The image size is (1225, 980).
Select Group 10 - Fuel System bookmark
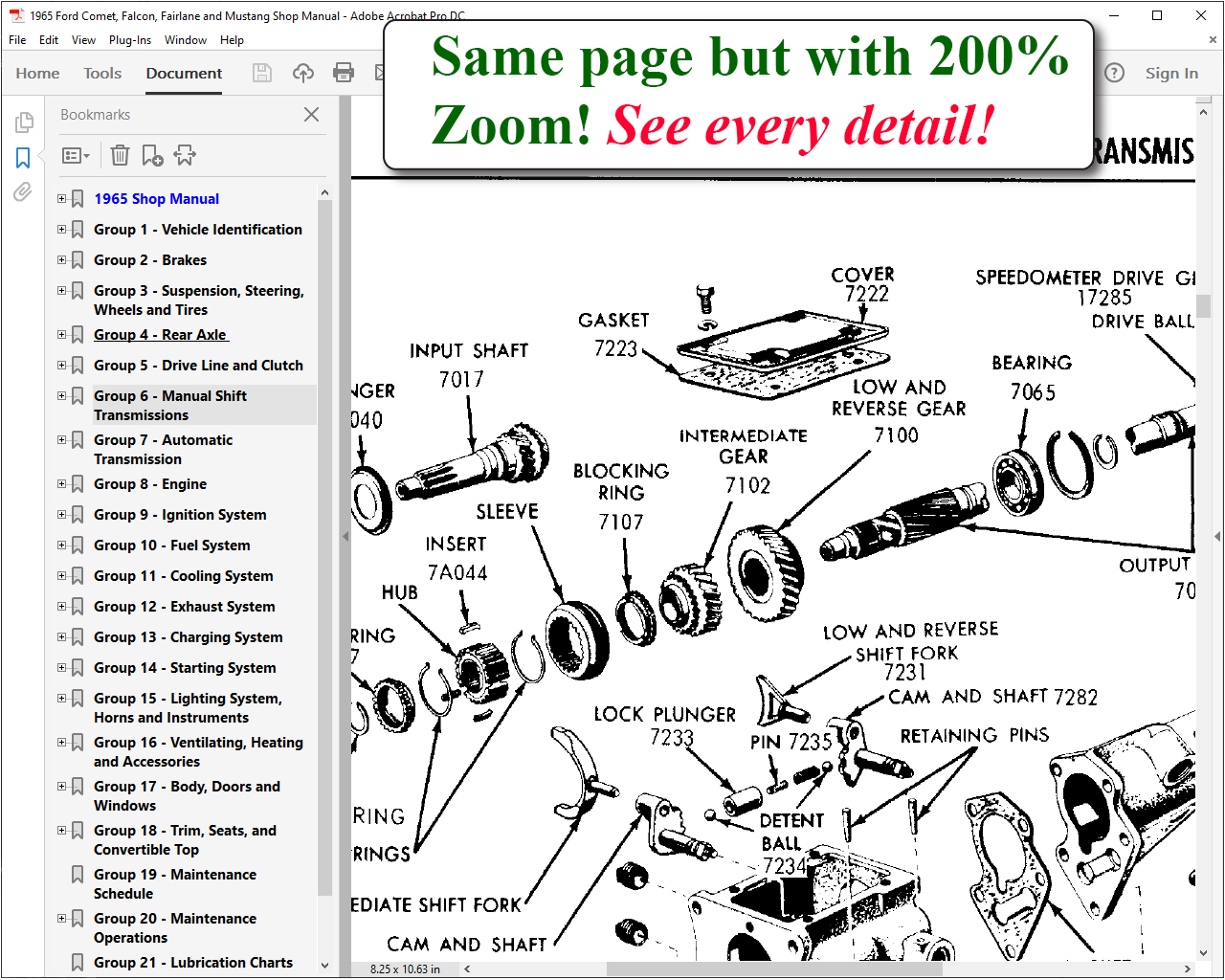pos(172,546)
